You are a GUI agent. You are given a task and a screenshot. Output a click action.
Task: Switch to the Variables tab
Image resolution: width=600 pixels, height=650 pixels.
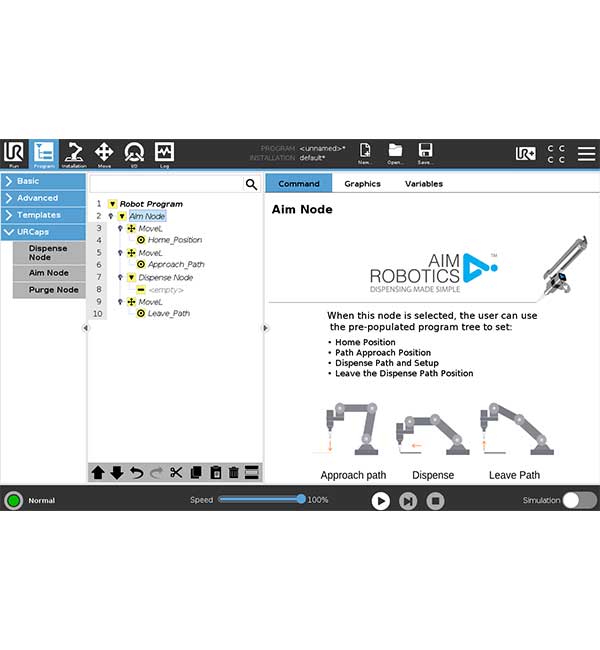tap(424, 184)
